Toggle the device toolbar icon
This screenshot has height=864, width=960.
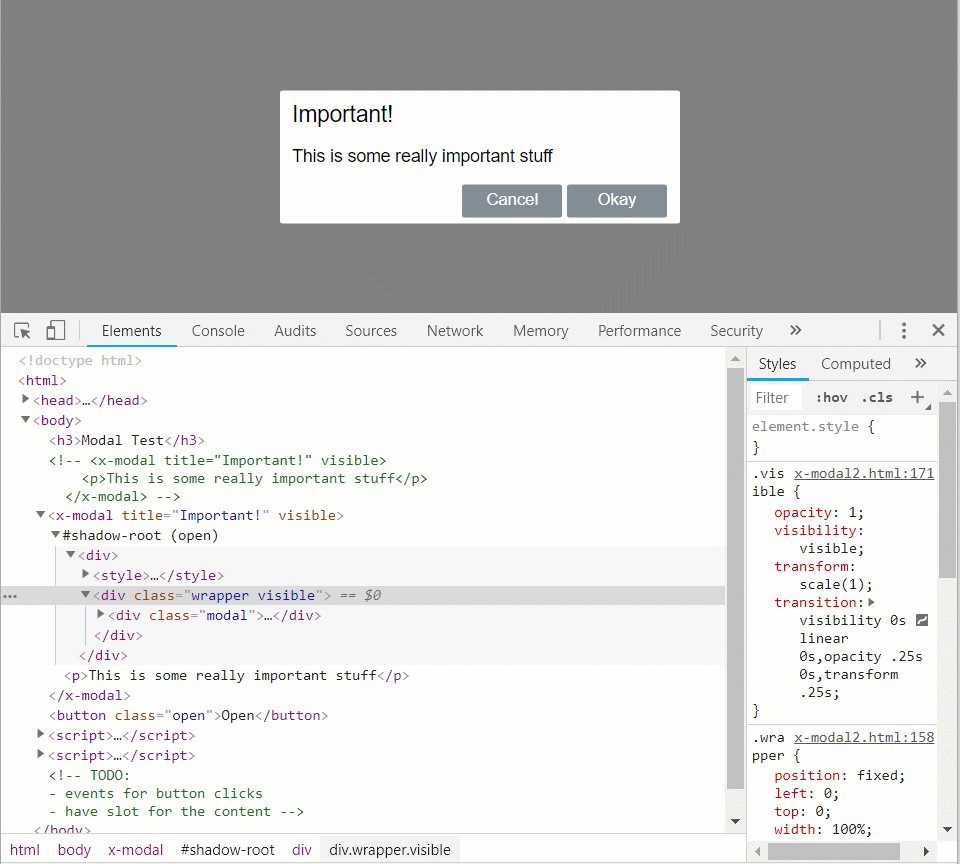(x=55, y=331)
